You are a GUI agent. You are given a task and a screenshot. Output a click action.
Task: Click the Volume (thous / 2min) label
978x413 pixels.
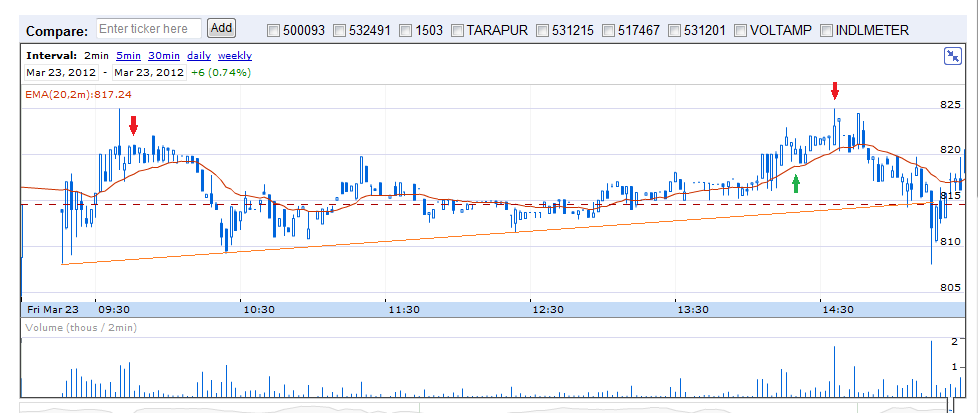80,327
